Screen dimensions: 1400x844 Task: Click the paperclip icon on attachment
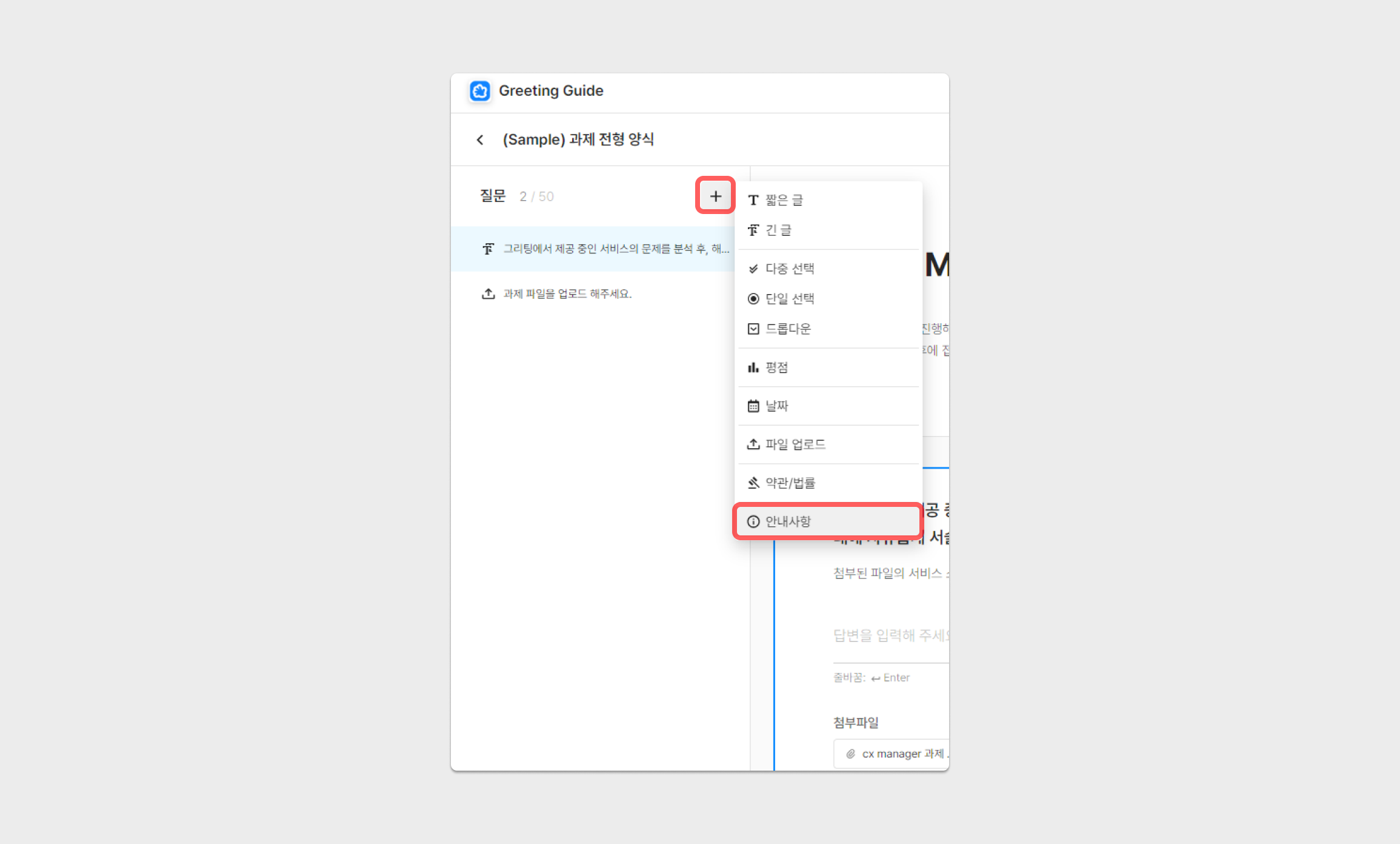(850, 754)
